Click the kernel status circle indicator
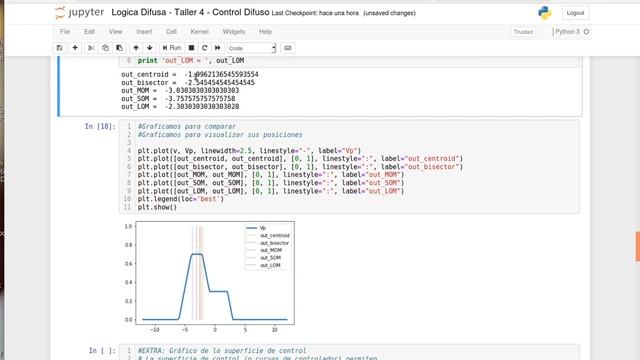Viewport: 640px width, 360px height. [x=587, y=32]
